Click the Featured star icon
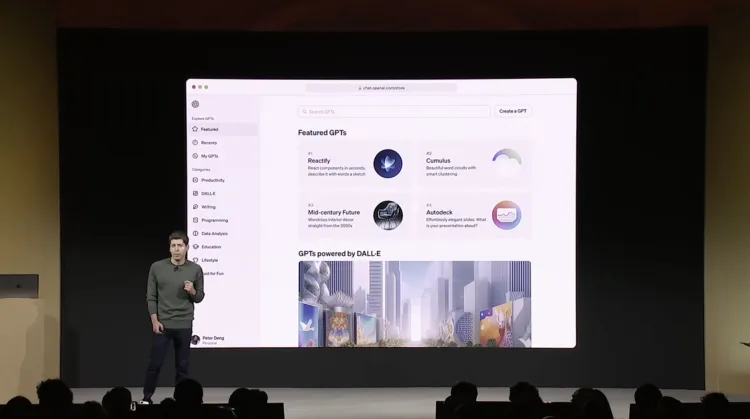 (195, 129)
